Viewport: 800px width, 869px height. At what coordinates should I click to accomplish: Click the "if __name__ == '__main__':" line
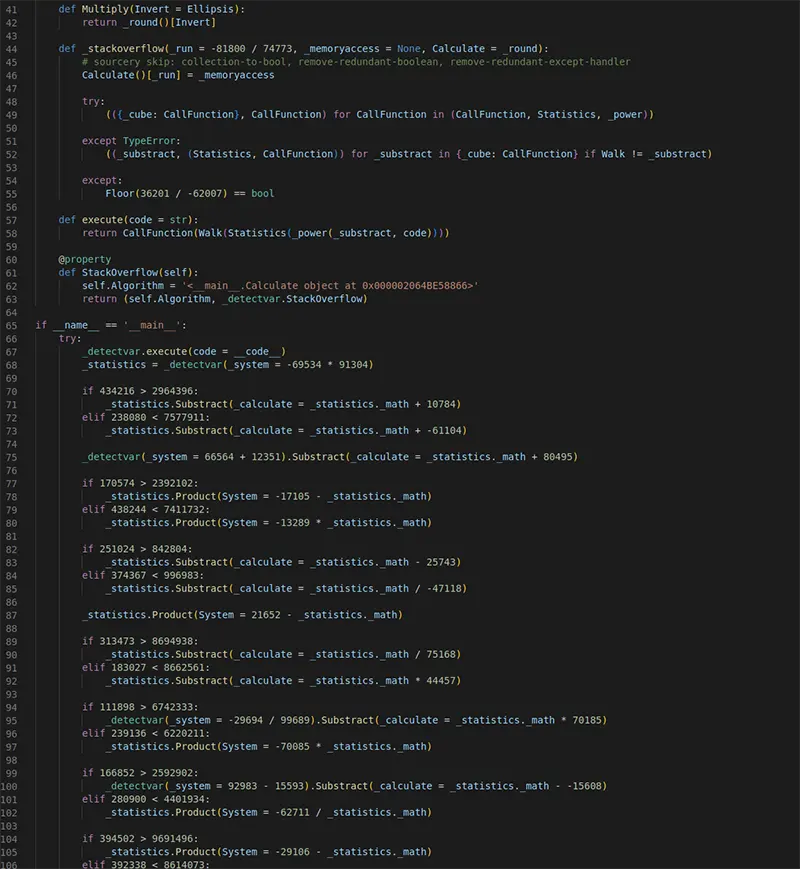[111, 325]
